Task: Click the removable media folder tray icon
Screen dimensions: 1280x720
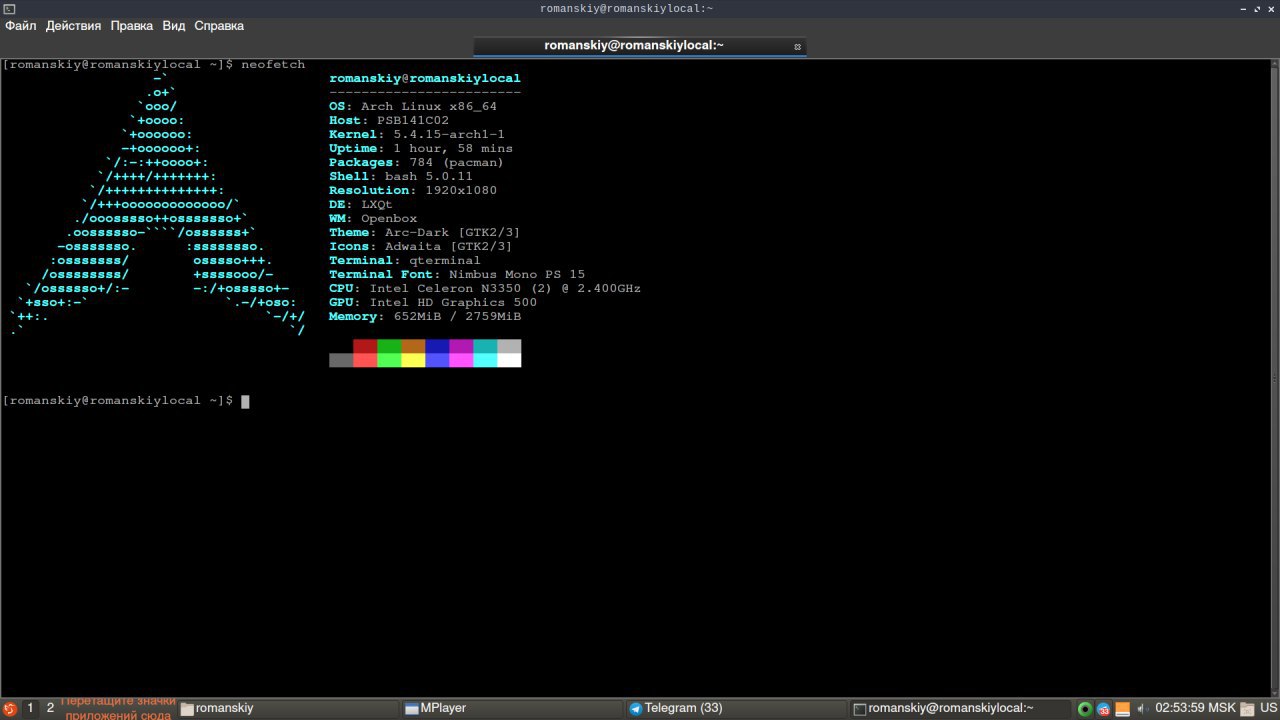Action: click(1247, 709)
